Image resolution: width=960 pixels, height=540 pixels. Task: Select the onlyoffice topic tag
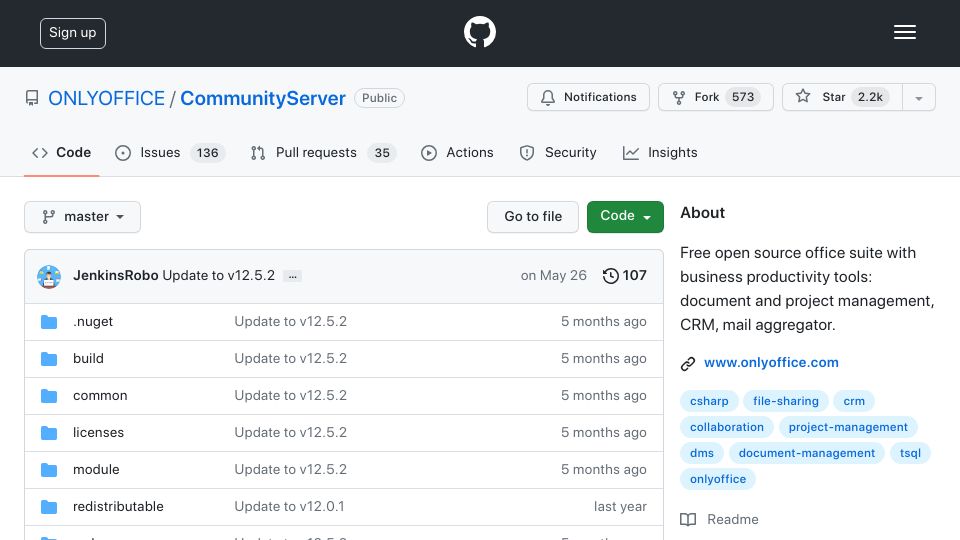point(718,479)
